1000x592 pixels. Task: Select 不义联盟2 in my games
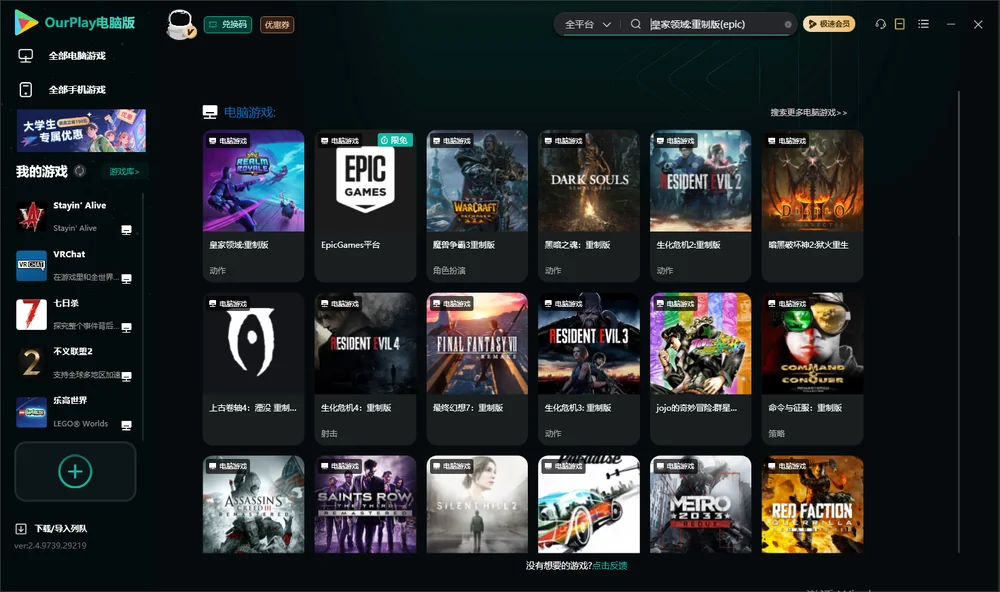coord(75,363)
